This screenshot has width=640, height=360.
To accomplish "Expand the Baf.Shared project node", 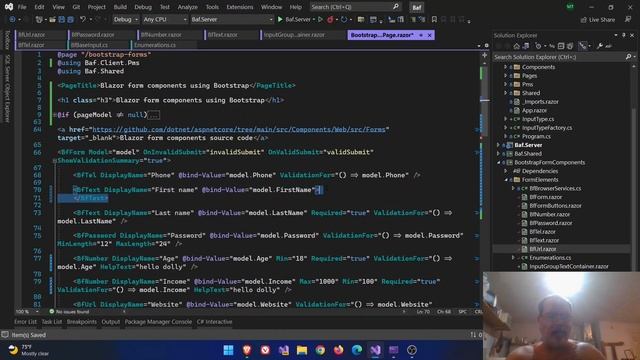I will 498,154.
